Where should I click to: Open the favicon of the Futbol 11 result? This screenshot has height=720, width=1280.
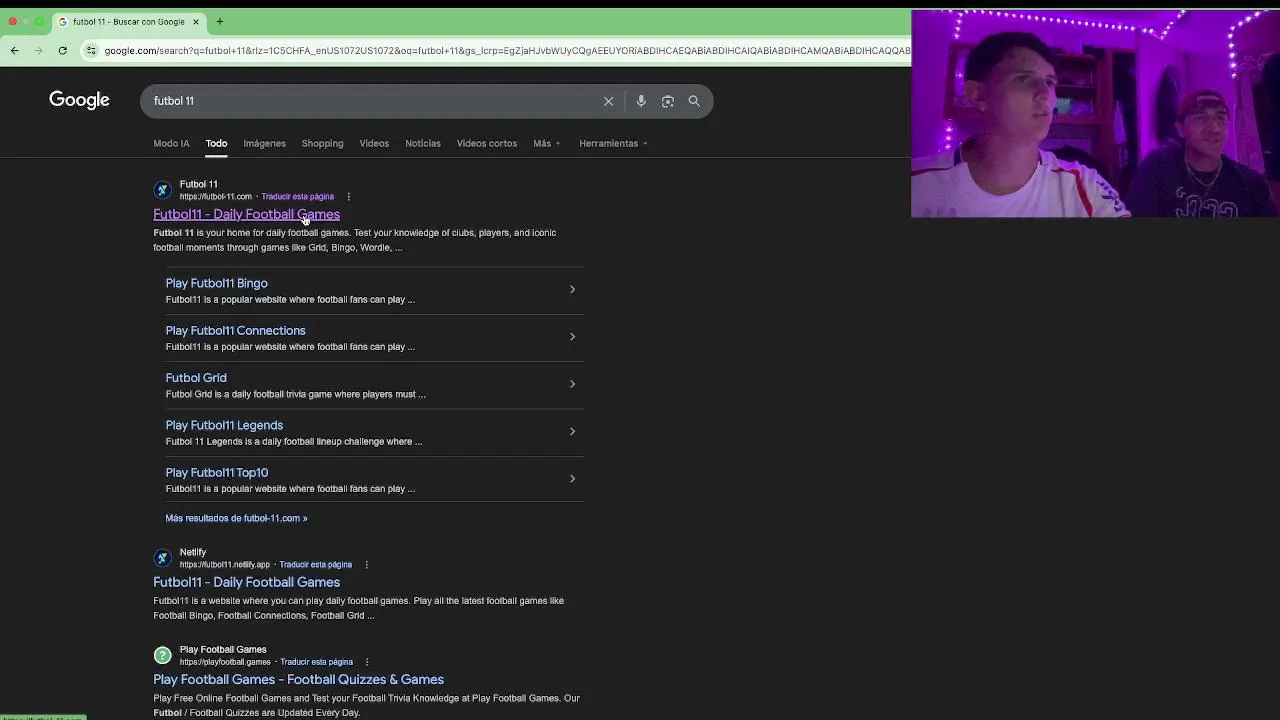point(162,190)
